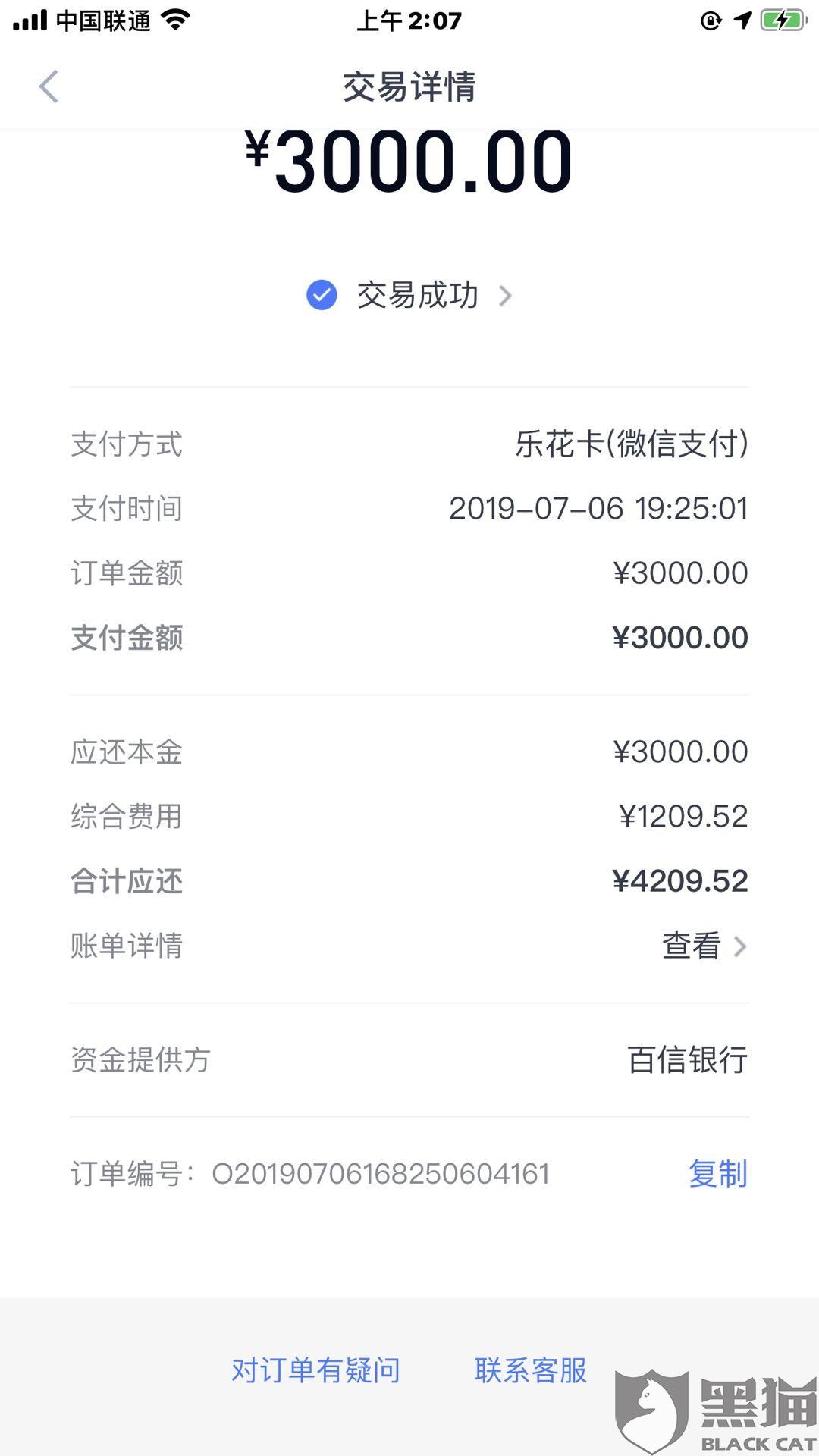Open 账单详情 via the 查看 chevron
The image size is (819, 1456).
click(x=740, y=946)
